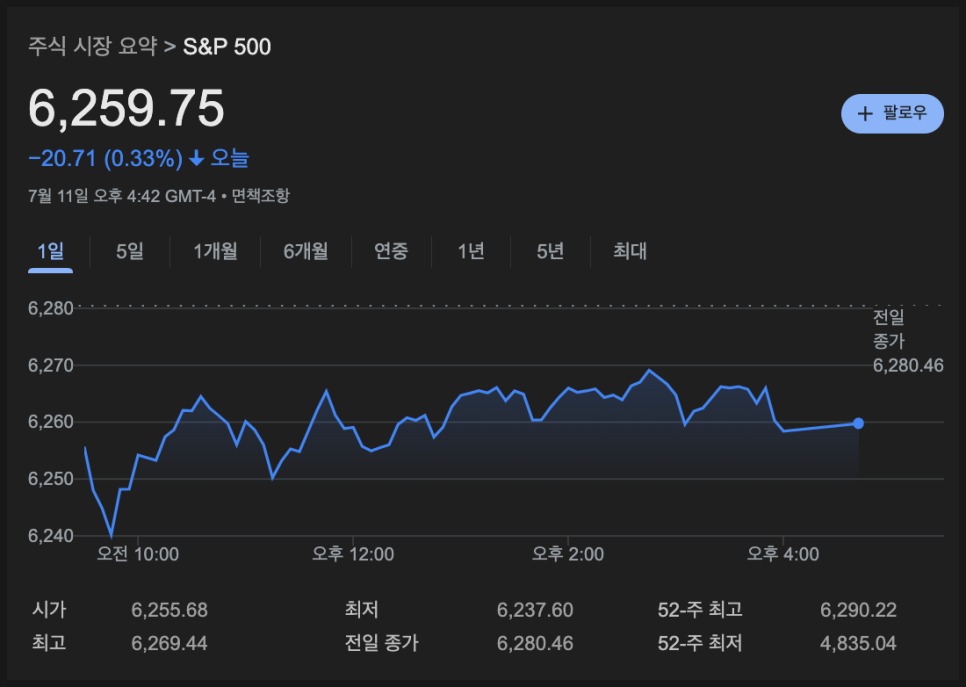Click the 6,240 y-axis label
966x687 pixels.
point(51,535)
